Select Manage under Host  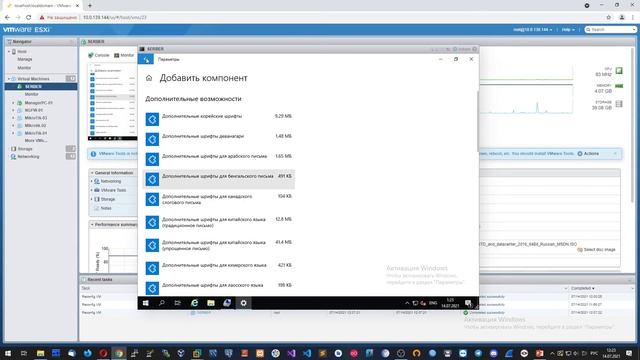click(x=24, y=60)
